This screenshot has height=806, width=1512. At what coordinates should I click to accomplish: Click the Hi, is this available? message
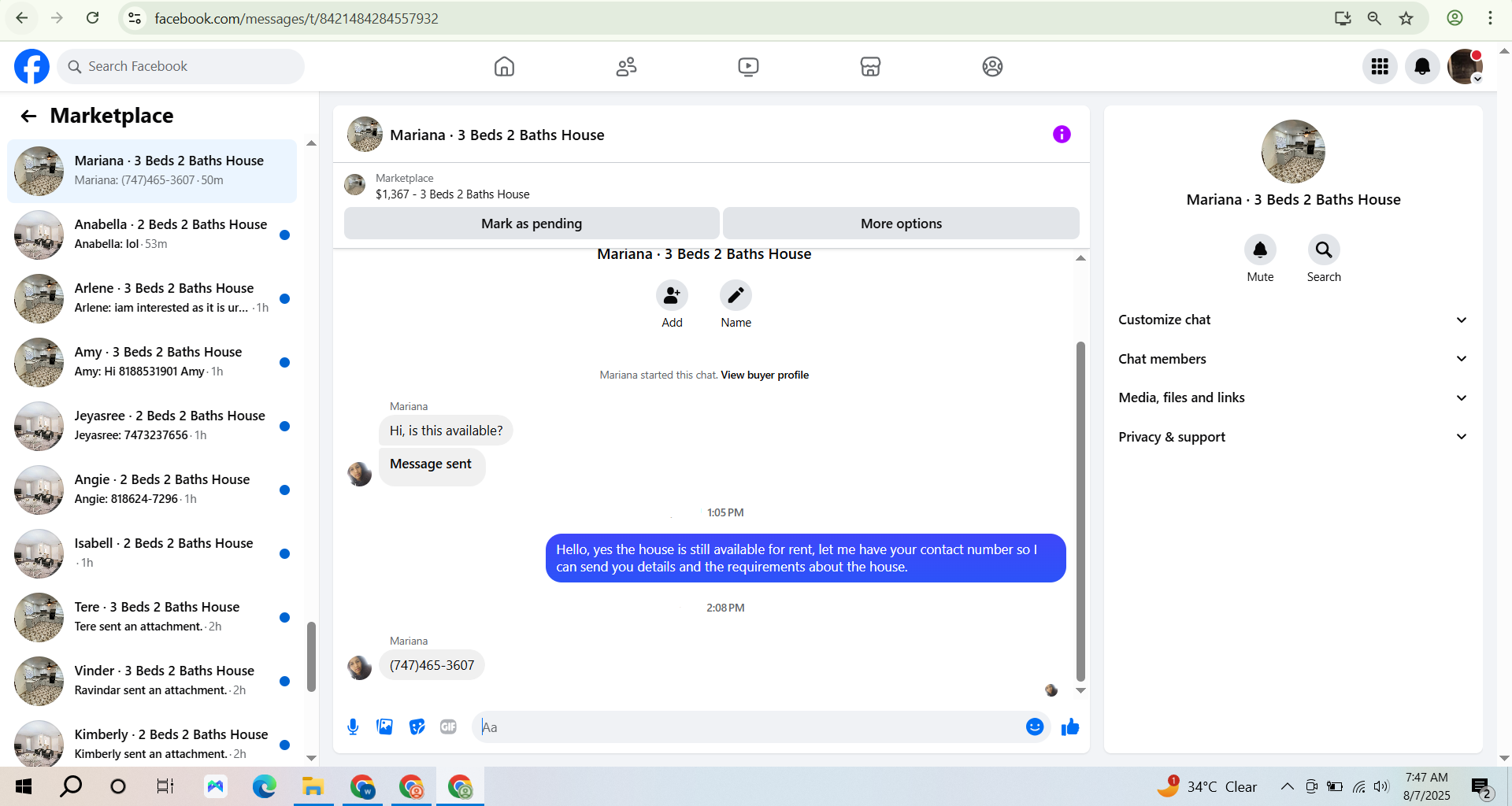click(446, 431)
